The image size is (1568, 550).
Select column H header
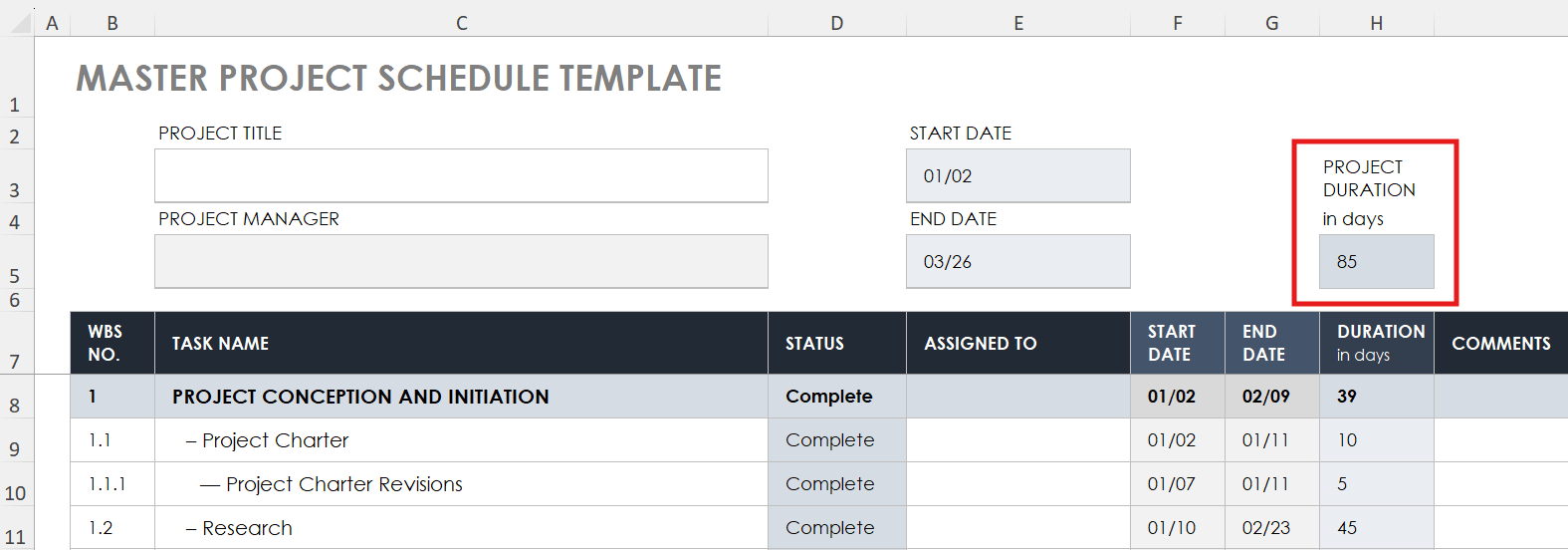[x=1376, y=23]
